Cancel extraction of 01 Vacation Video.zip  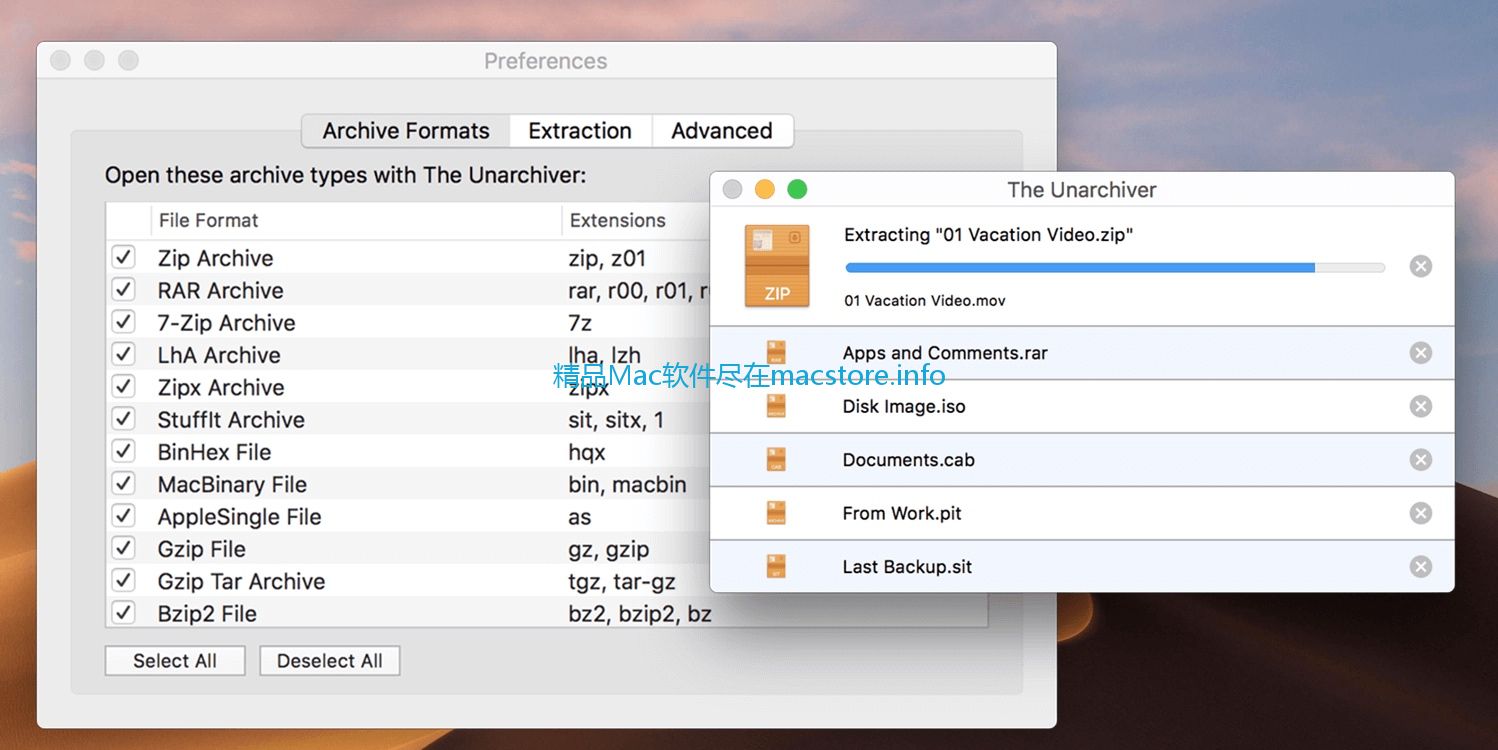click(1420, 266)
